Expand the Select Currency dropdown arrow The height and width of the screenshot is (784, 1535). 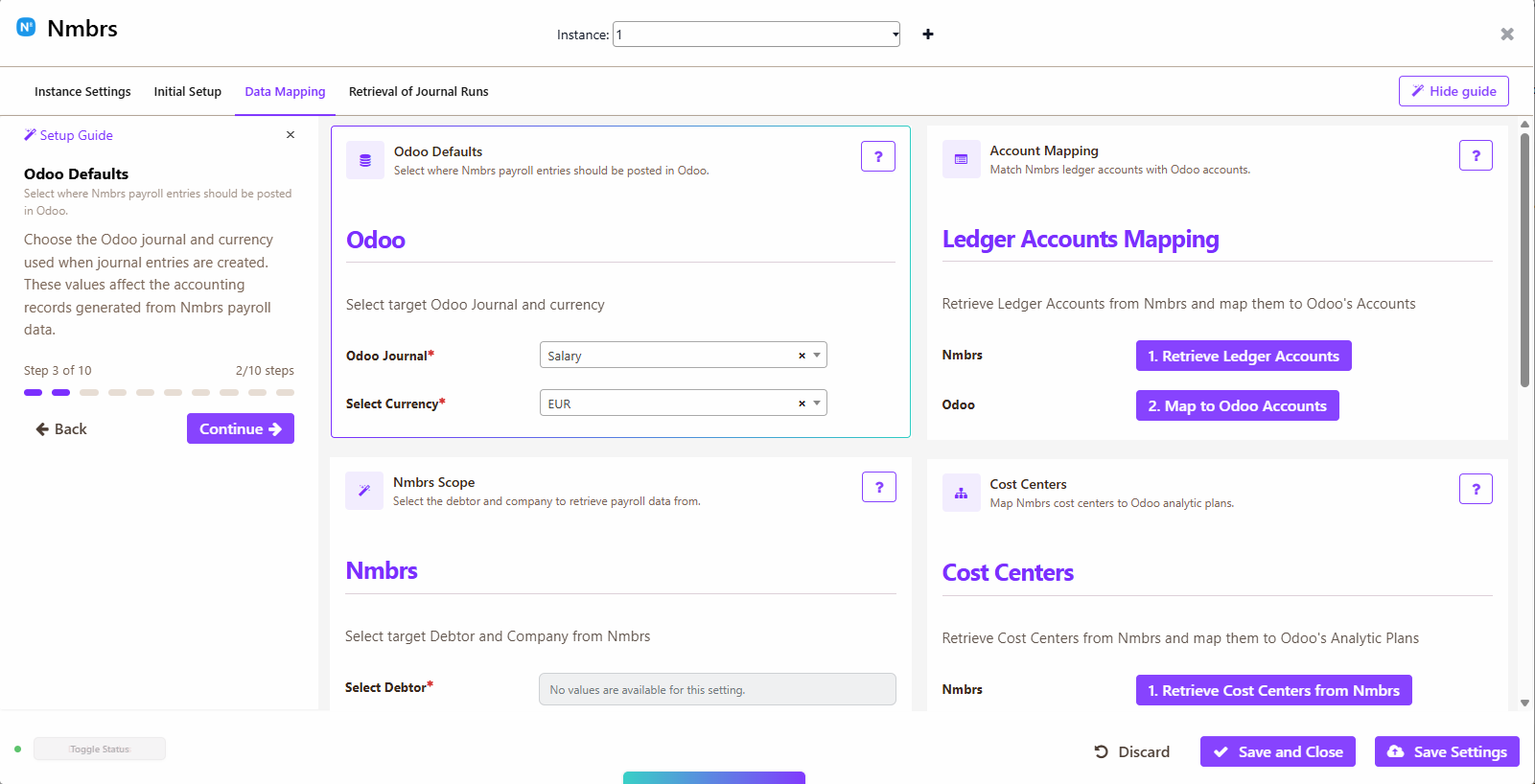pyautogui.click(x=817, y=404)
